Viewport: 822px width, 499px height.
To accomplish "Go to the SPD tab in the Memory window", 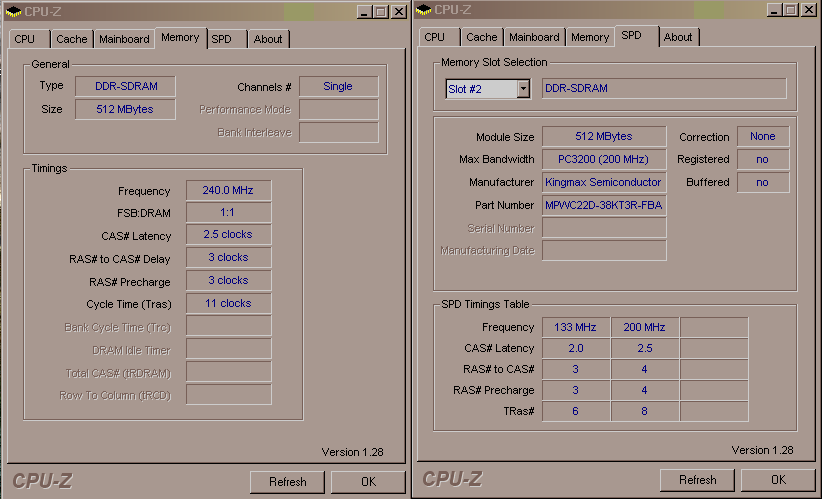I will [x=222, y=39].
